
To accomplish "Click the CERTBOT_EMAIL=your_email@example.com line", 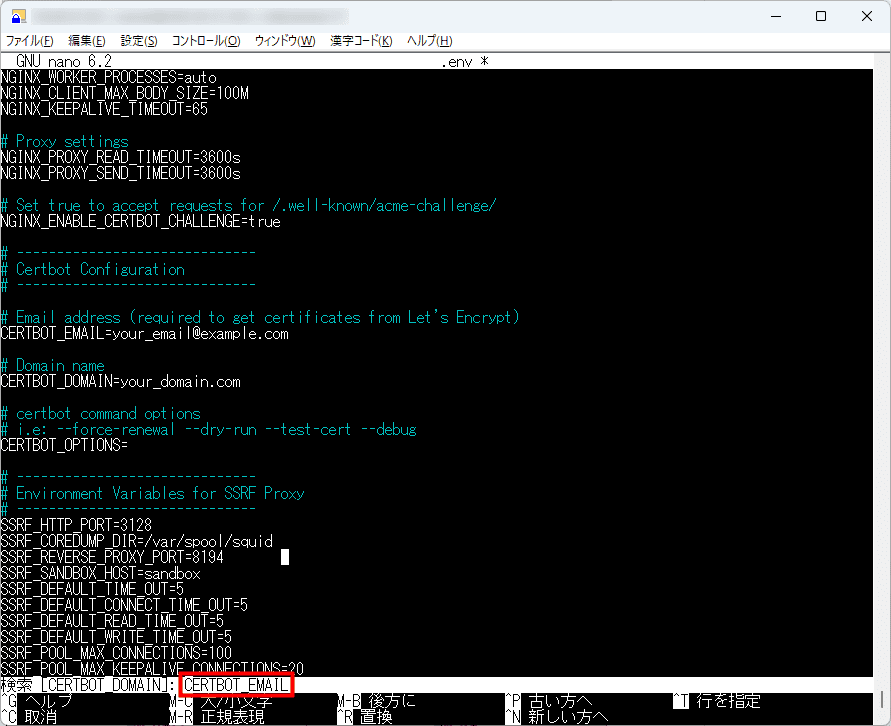I will tap(145, 334).
